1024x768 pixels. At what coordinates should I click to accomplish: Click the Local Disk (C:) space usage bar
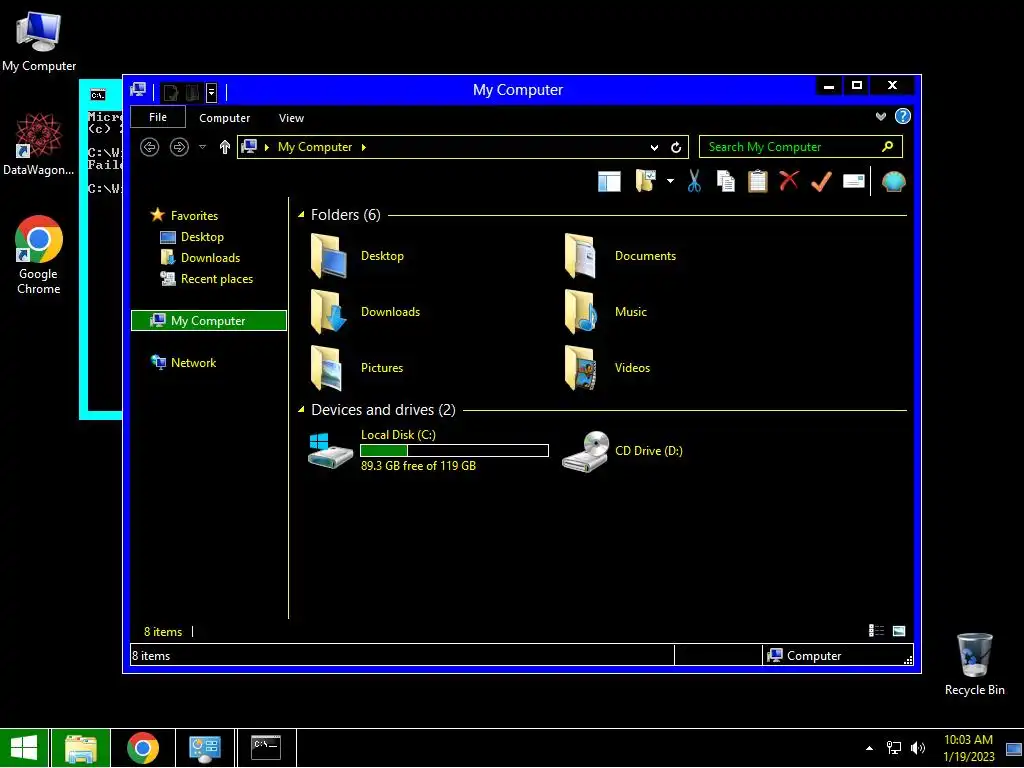(455, 451)
